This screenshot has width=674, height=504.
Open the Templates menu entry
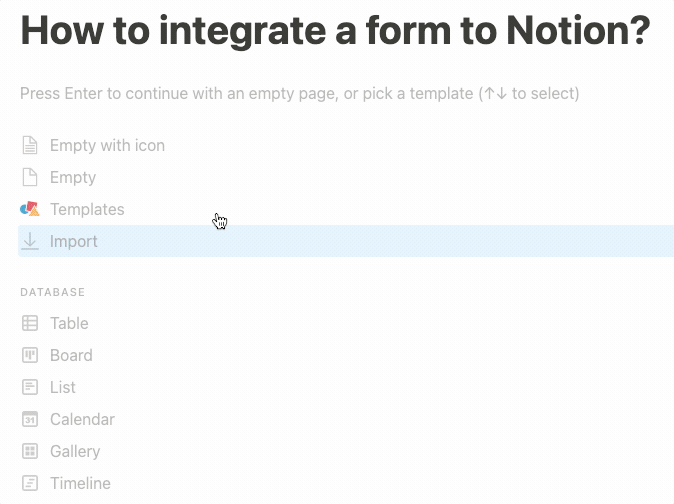point(87,209)
